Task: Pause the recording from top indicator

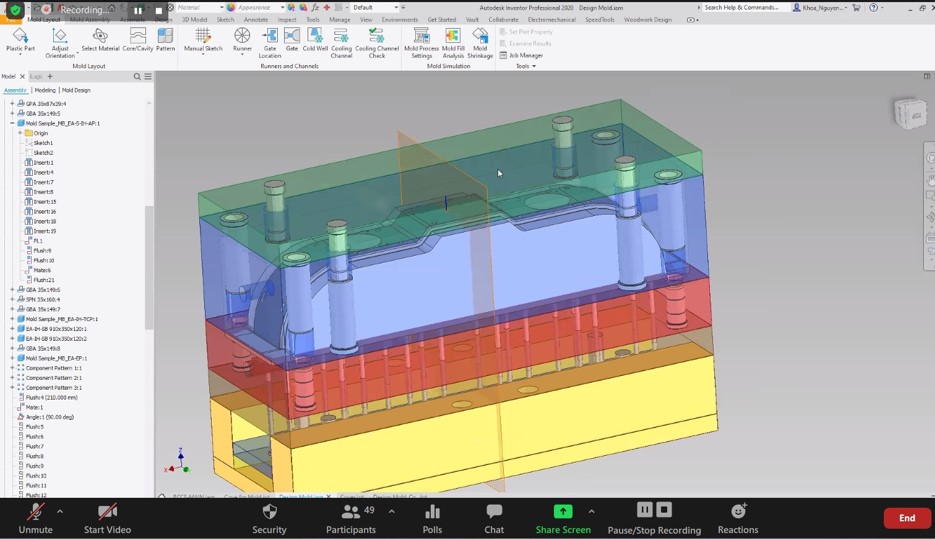Action: (x=138, y=10)
